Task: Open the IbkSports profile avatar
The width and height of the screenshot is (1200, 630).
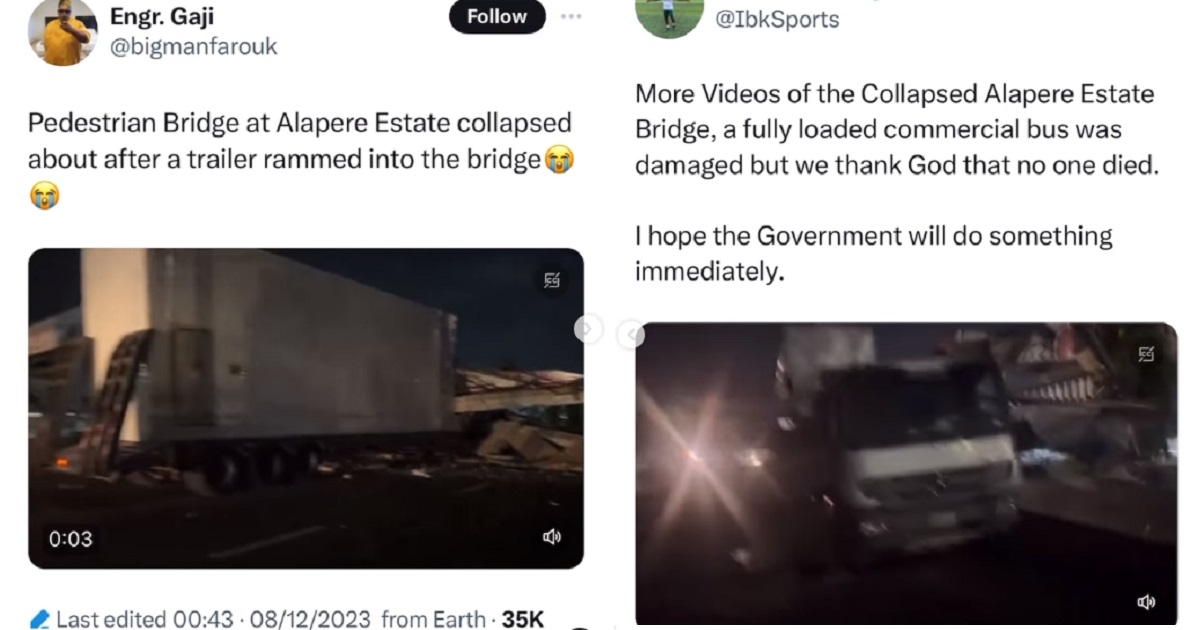Action: (669, 17)
